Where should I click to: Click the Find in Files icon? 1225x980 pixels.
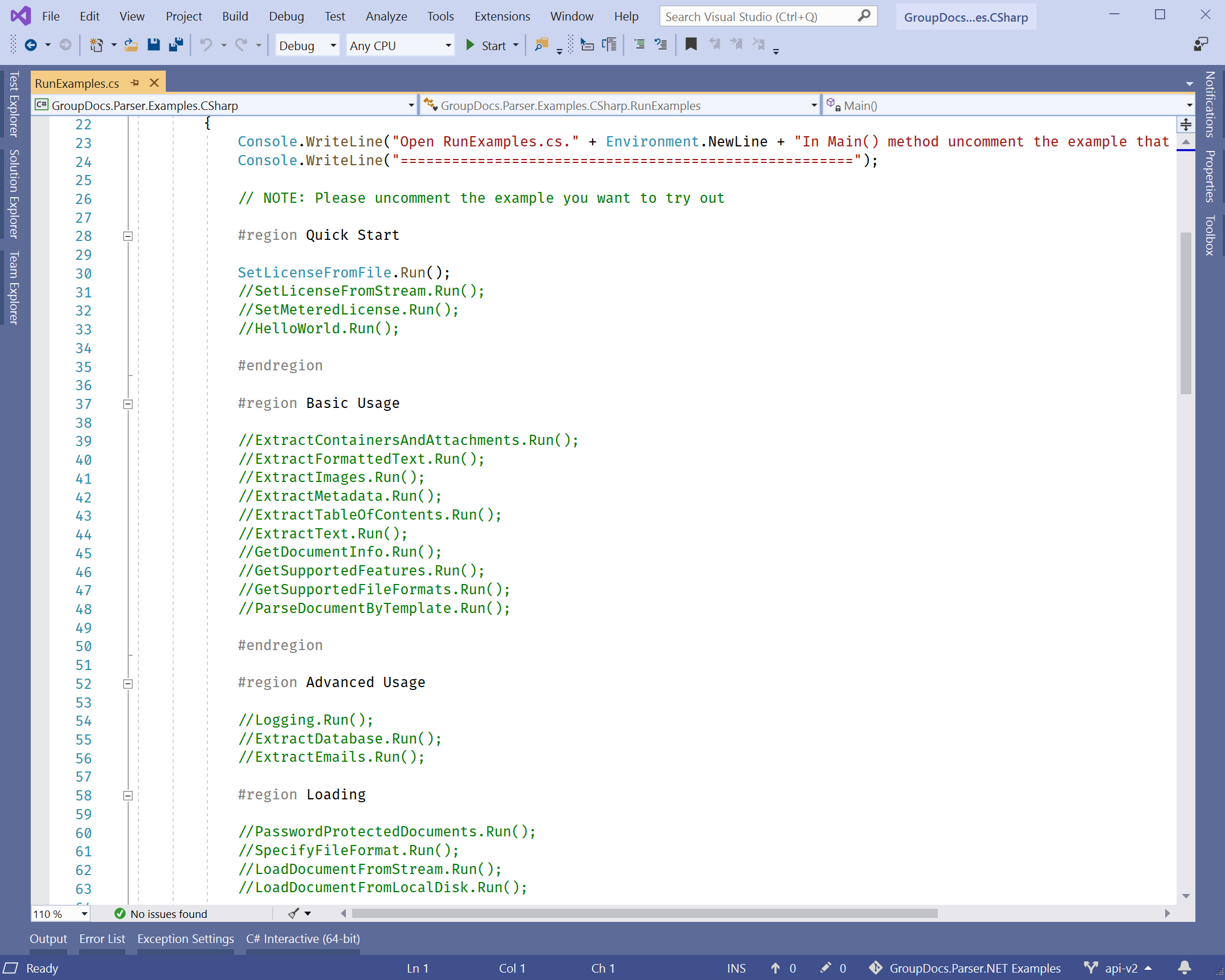[x=541, y=44]
